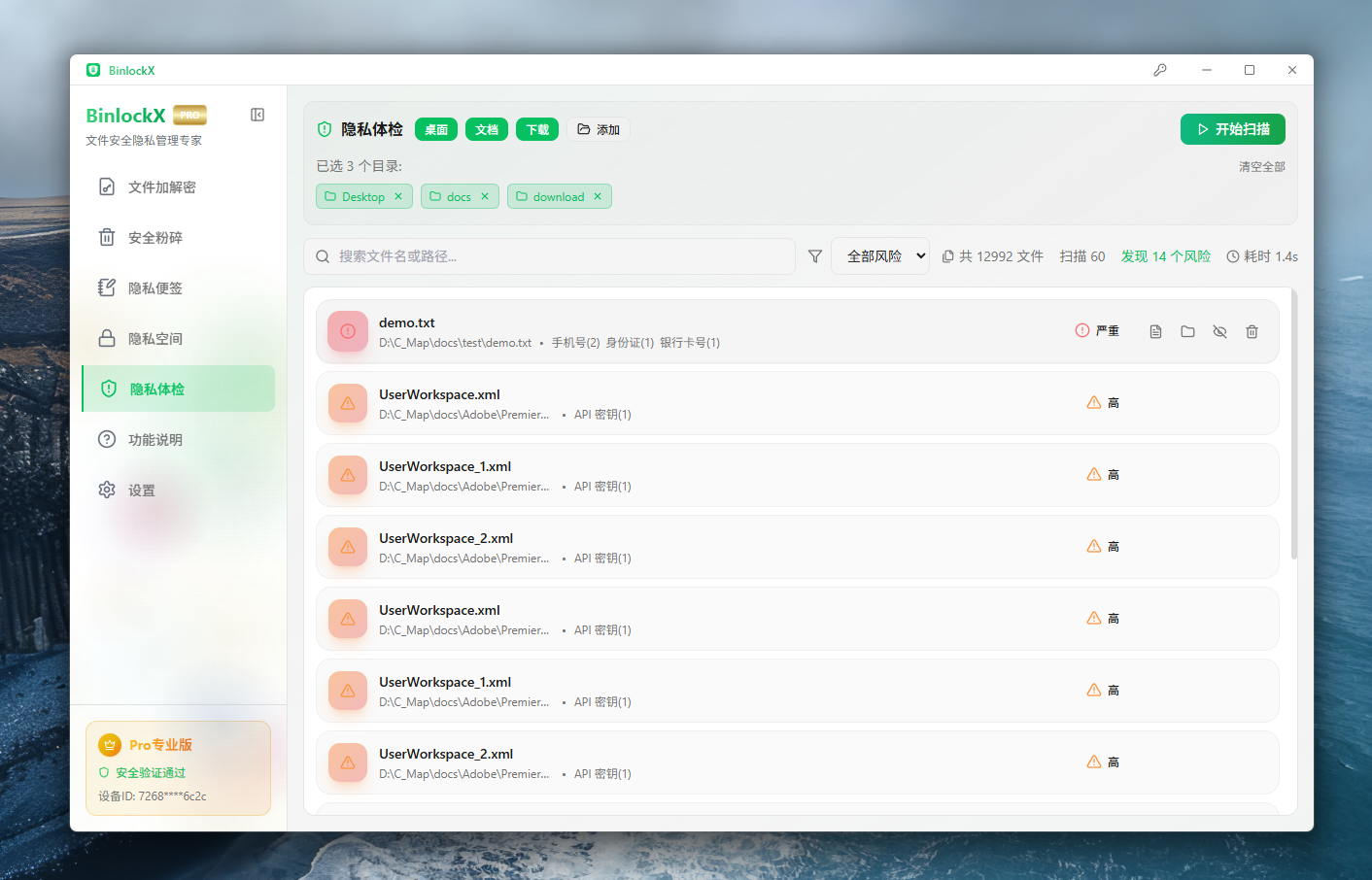Click the 耗时 1.4s elapsed time
1372x880 pixels.
click(x=1262, y=256)
